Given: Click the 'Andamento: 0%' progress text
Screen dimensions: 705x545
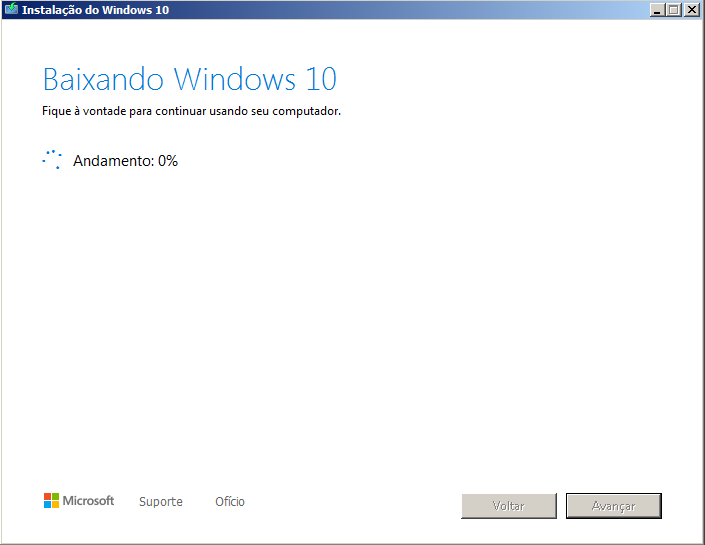Looking at the screenshot, I should 125,161.
